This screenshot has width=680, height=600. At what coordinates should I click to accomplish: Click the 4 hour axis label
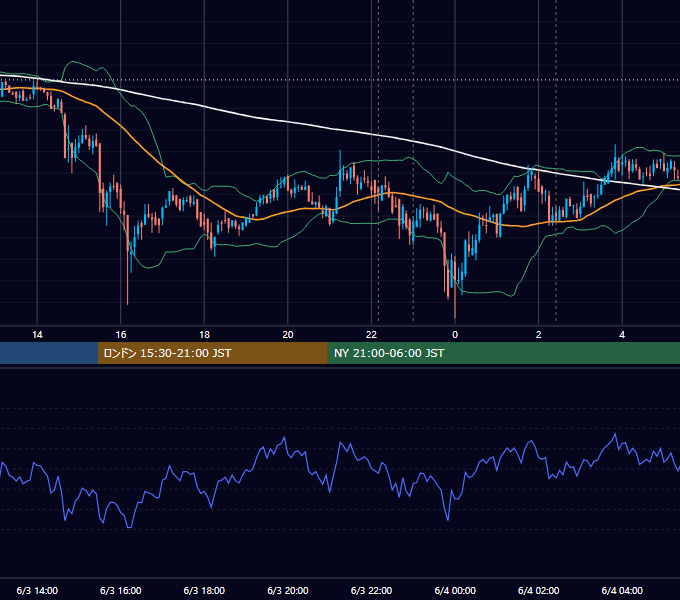pyautogui.click(x=622, y=335)
